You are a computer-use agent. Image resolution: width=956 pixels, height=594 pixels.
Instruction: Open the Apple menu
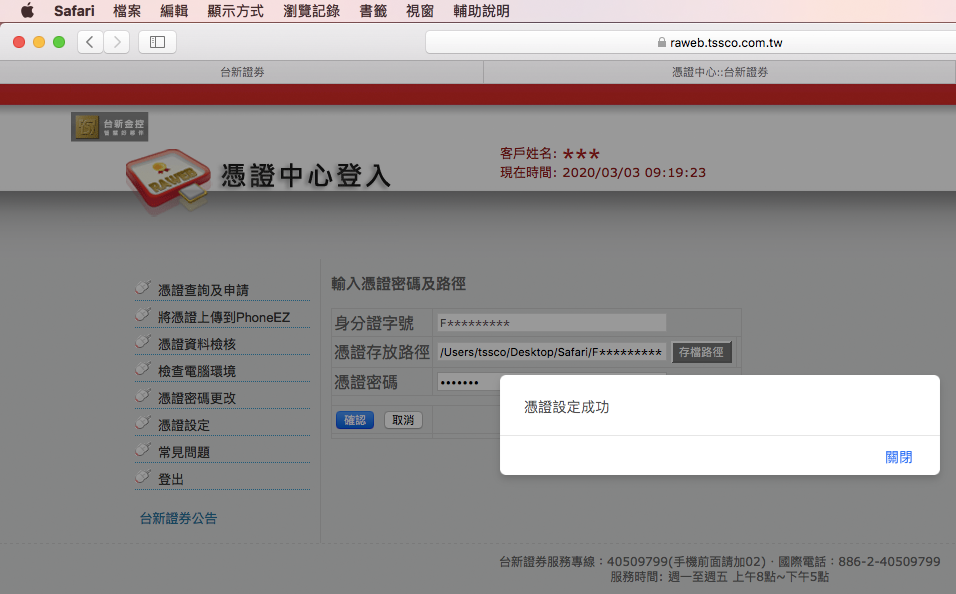pos(27,10)
